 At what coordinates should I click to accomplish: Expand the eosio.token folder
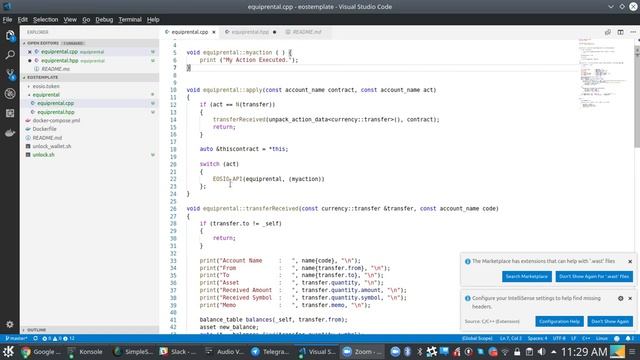click(46, 86)
